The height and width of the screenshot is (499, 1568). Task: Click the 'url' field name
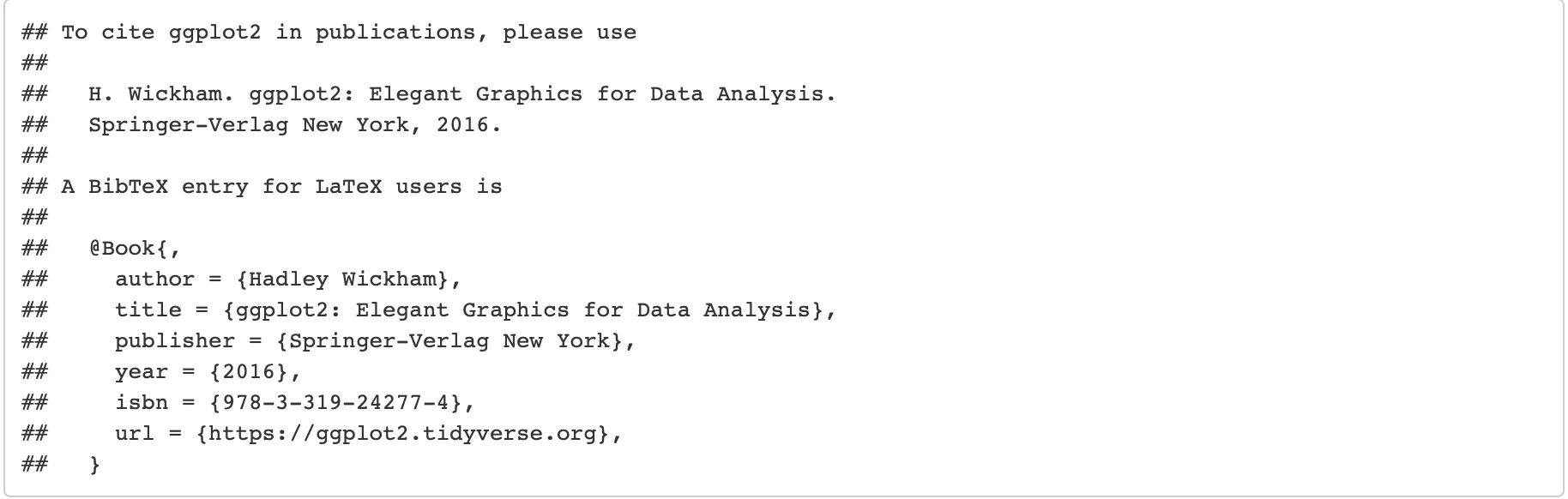[135, 434]
